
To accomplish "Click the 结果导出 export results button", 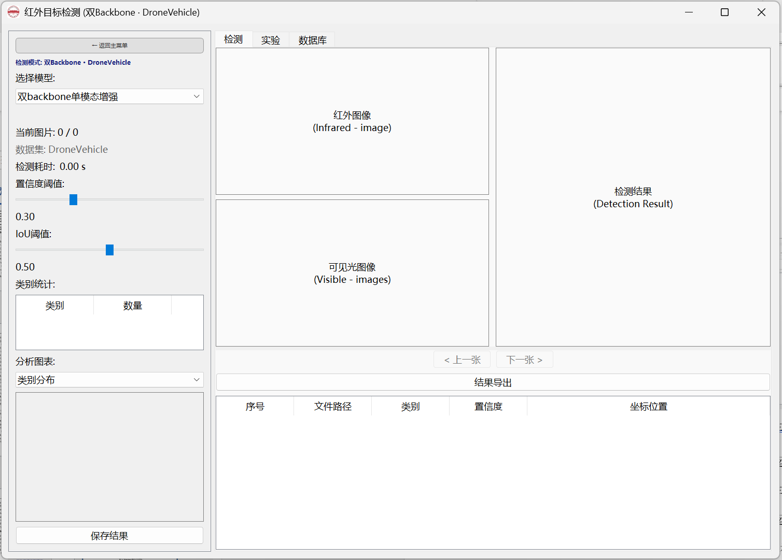I will pos(493,382).
